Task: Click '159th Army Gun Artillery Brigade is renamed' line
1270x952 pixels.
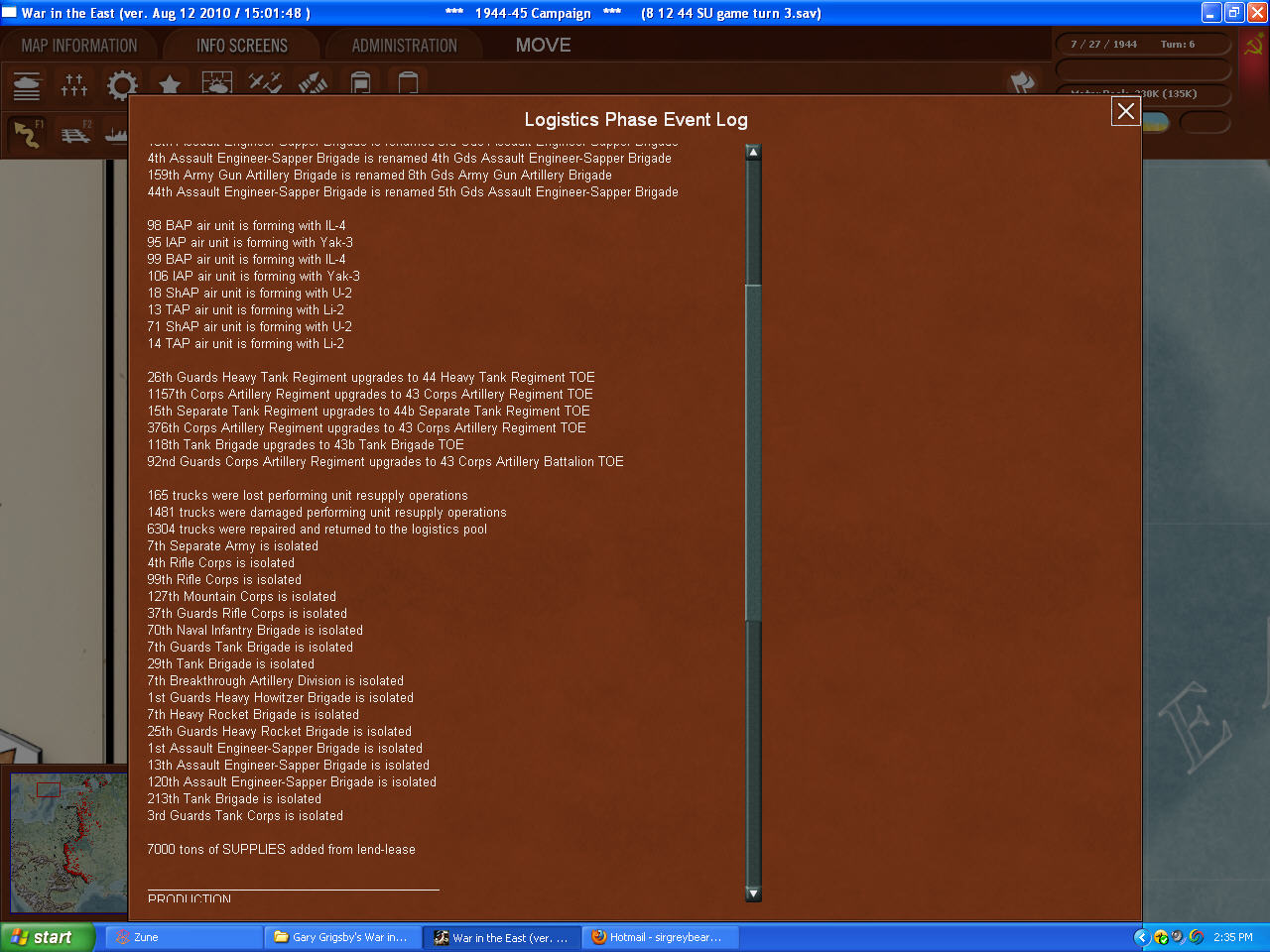Action: (380, 176)
